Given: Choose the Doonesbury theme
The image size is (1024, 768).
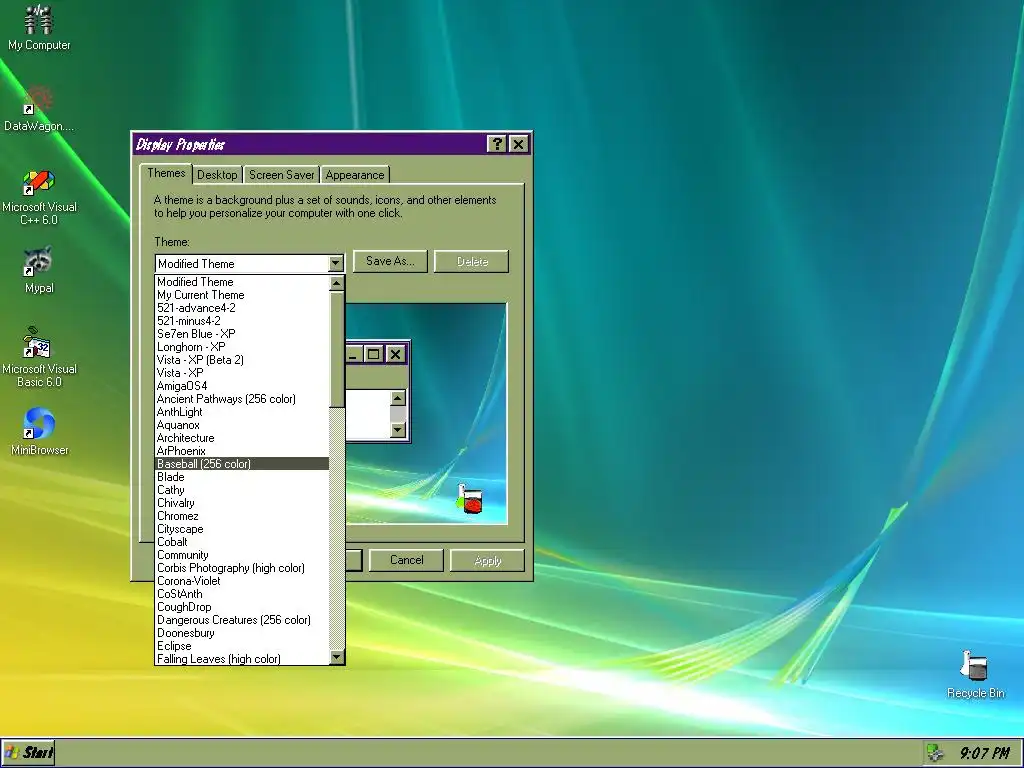Looking at the screenshot, I should (242, 633).
